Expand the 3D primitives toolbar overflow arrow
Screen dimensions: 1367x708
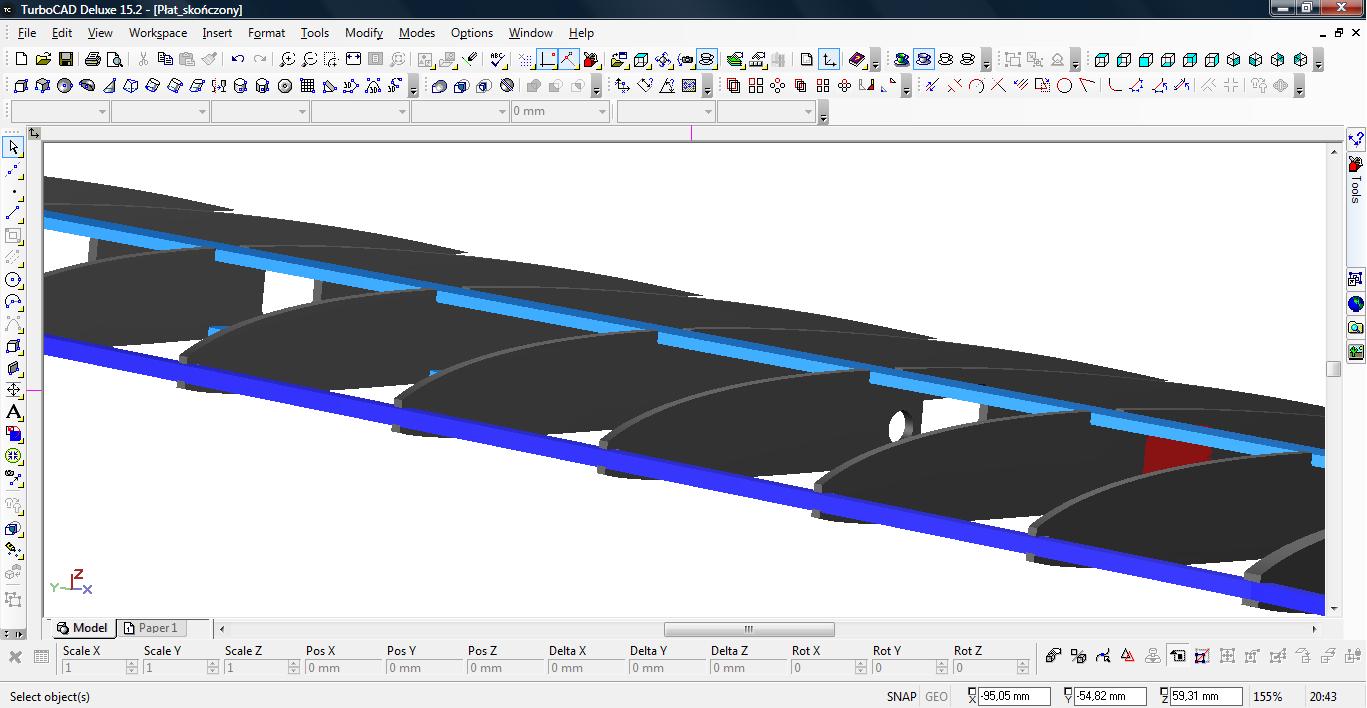[x=414, y=90]
